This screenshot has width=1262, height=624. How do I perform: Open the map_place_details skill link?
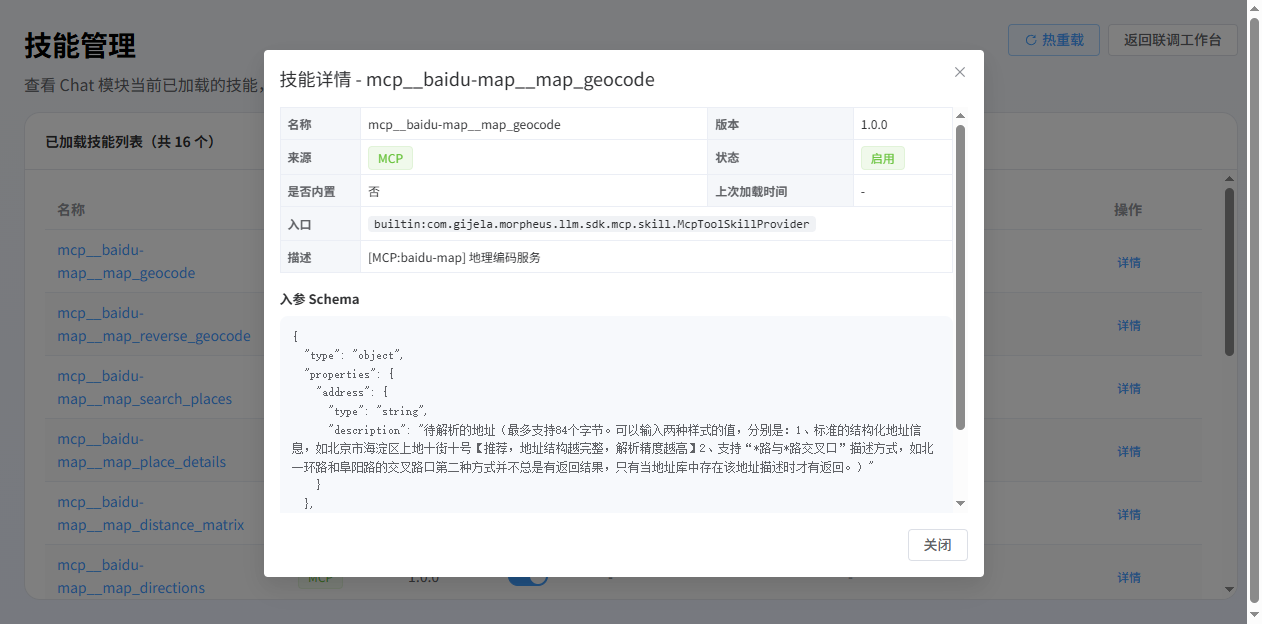pos(141,451)
